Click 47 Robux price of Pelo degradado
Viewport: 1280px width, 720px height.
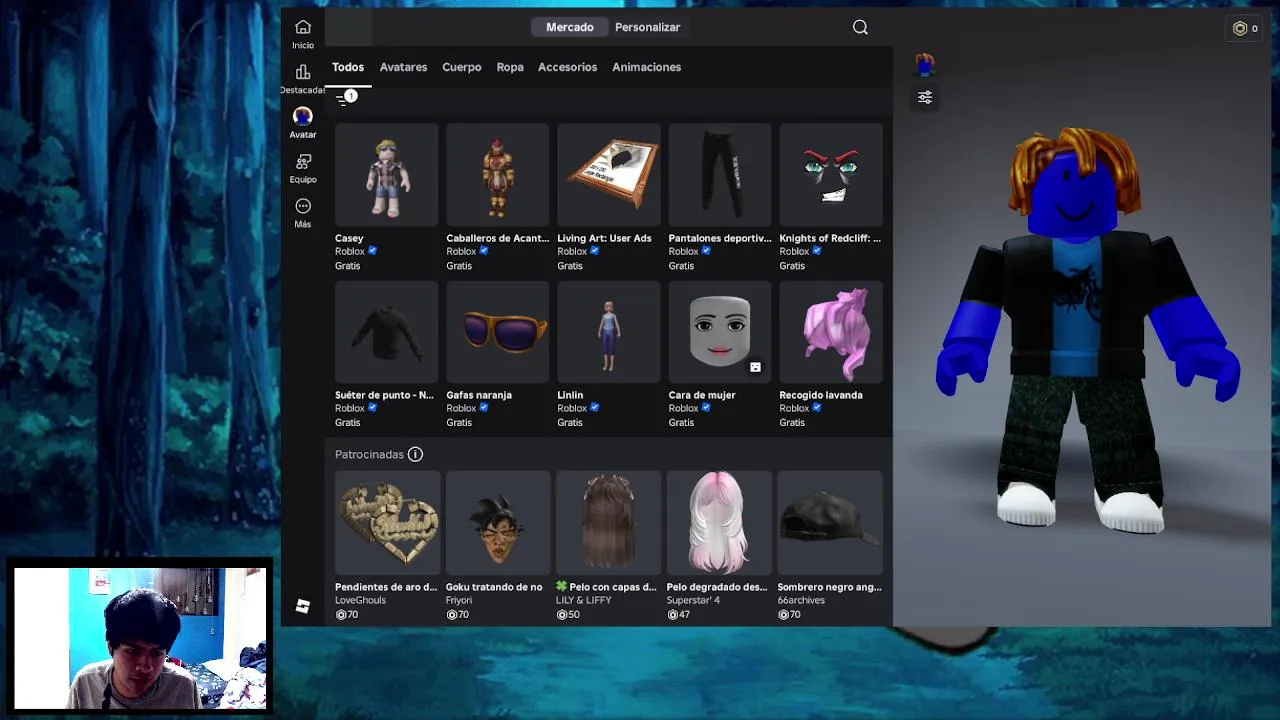[x=679, y=614]
